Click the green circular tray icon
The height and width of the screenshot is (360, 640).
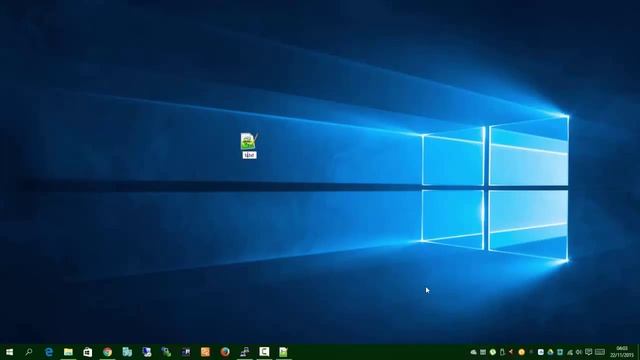[x=493, y=352]
